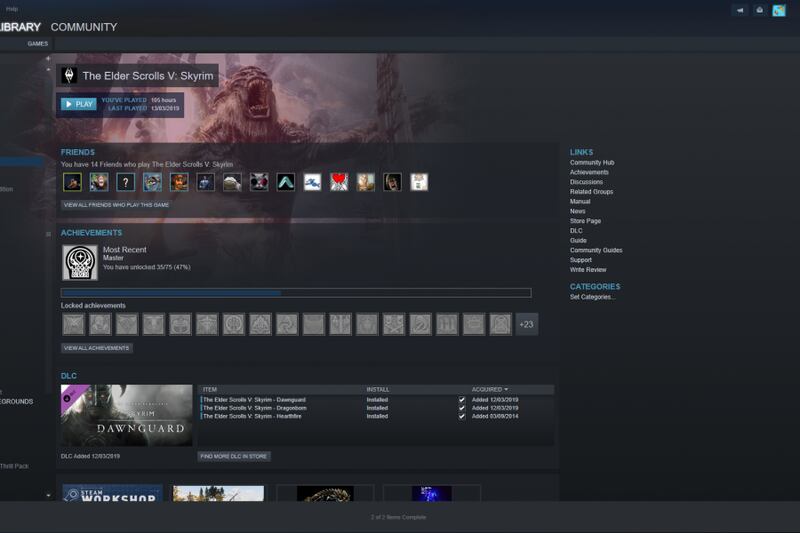
Task: Open the friend avatar with question mark
Action: 126,182
